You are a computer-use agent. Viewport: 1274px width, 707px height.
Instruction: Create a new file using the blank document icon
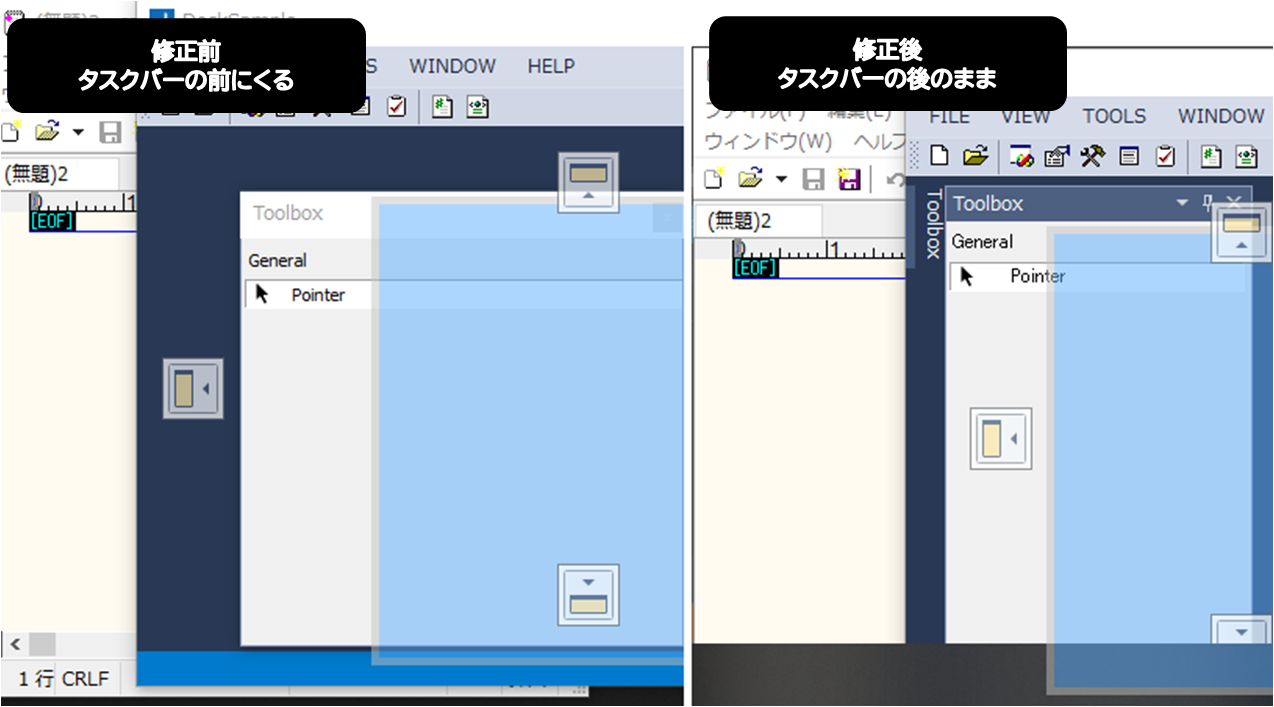tap(941, 157)
